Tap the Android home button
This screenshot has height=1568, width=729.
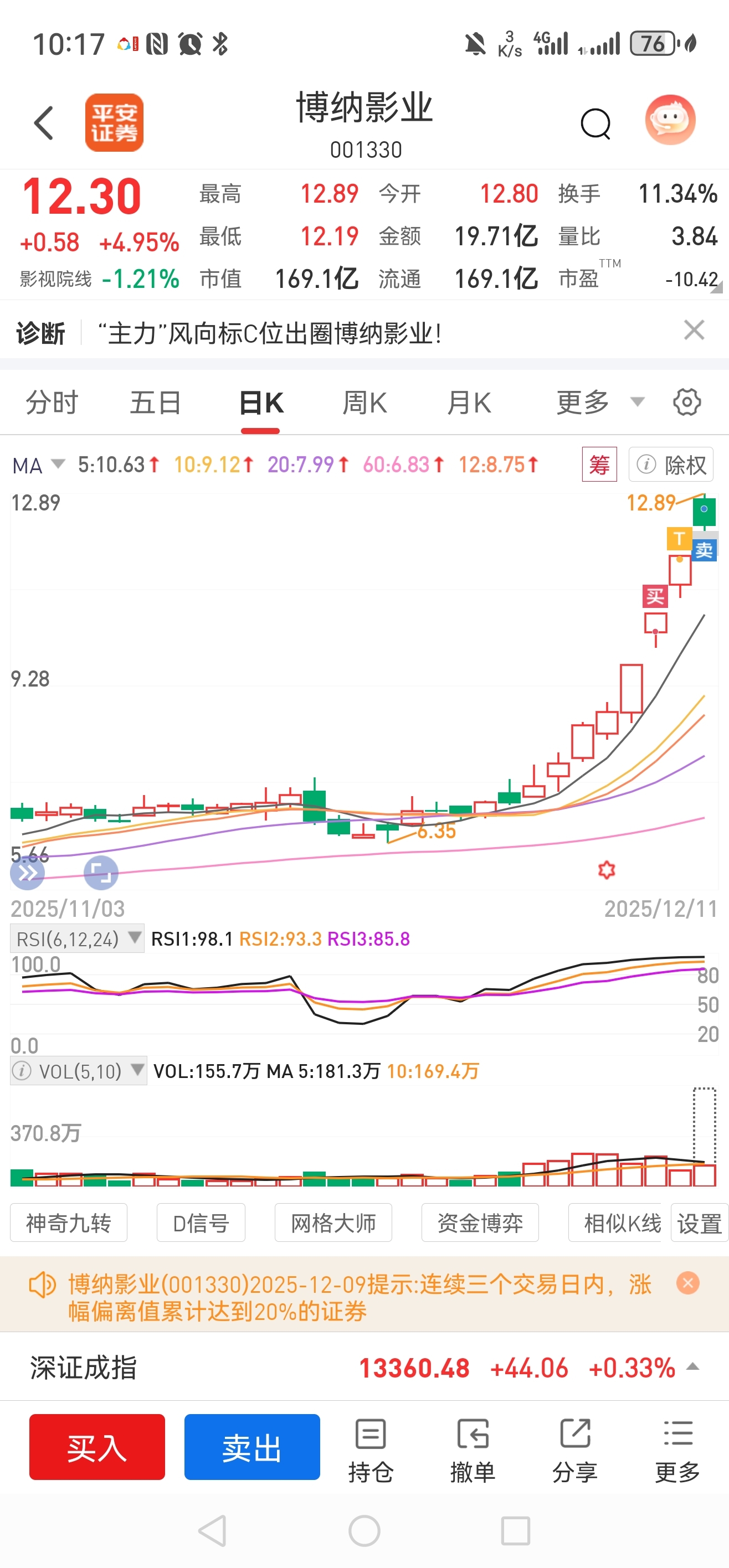(x=364, y=1530)
